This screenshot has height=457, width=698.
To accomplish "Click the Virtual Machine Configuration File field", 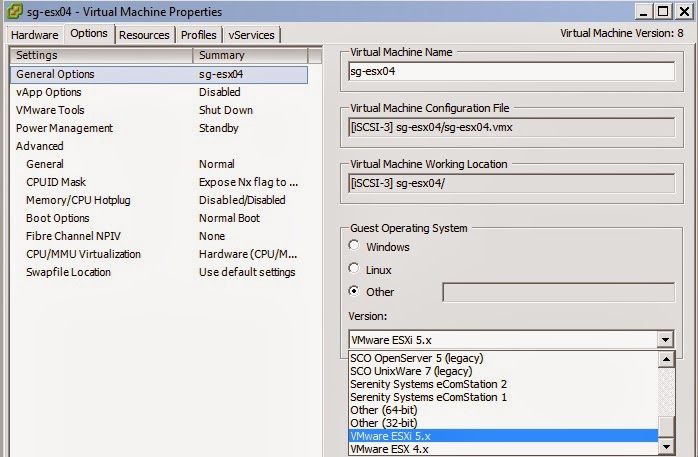I will (x=511, y=128).
